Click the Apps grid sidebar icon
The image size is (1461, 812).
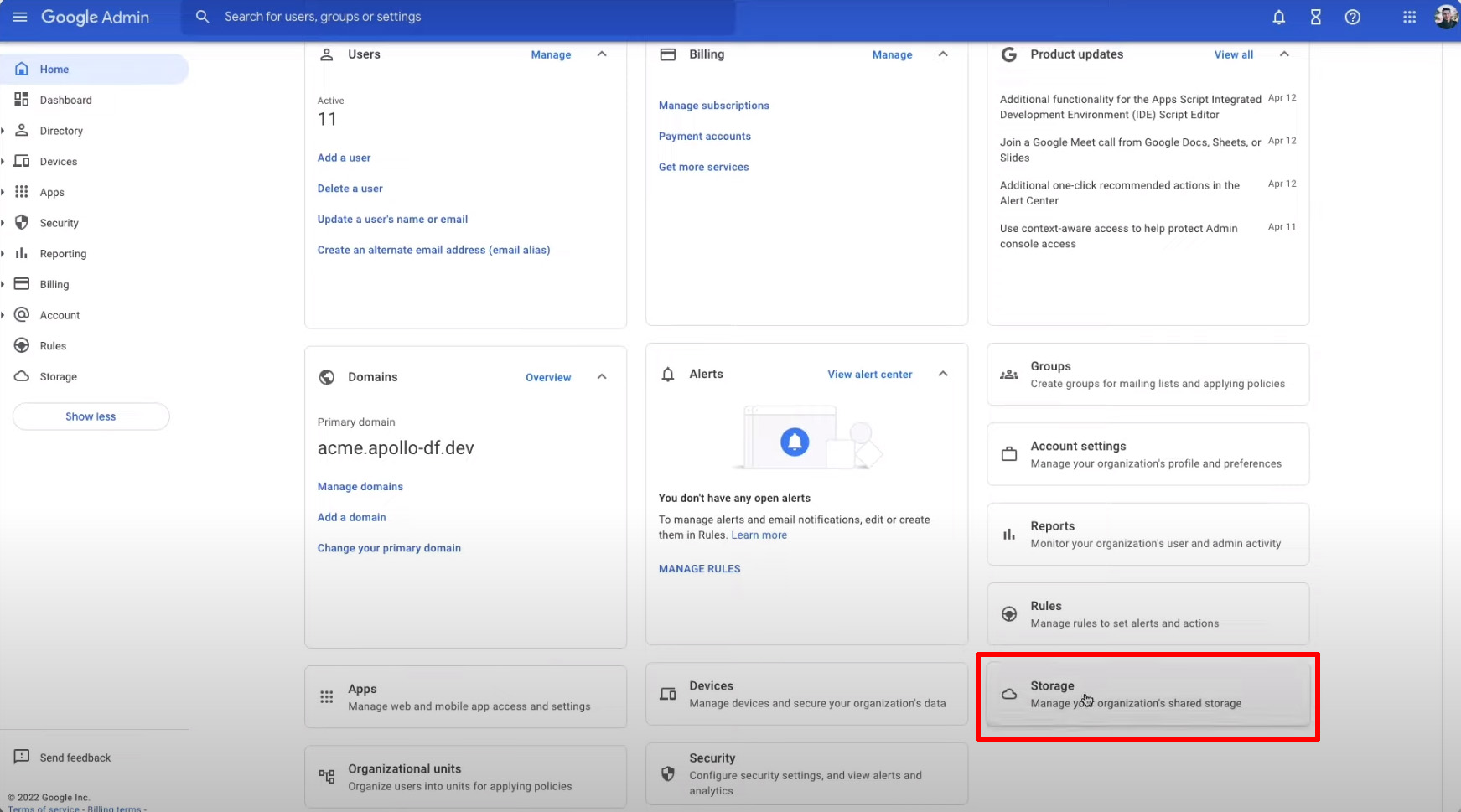pyautogui.click(x=22, y=192)
